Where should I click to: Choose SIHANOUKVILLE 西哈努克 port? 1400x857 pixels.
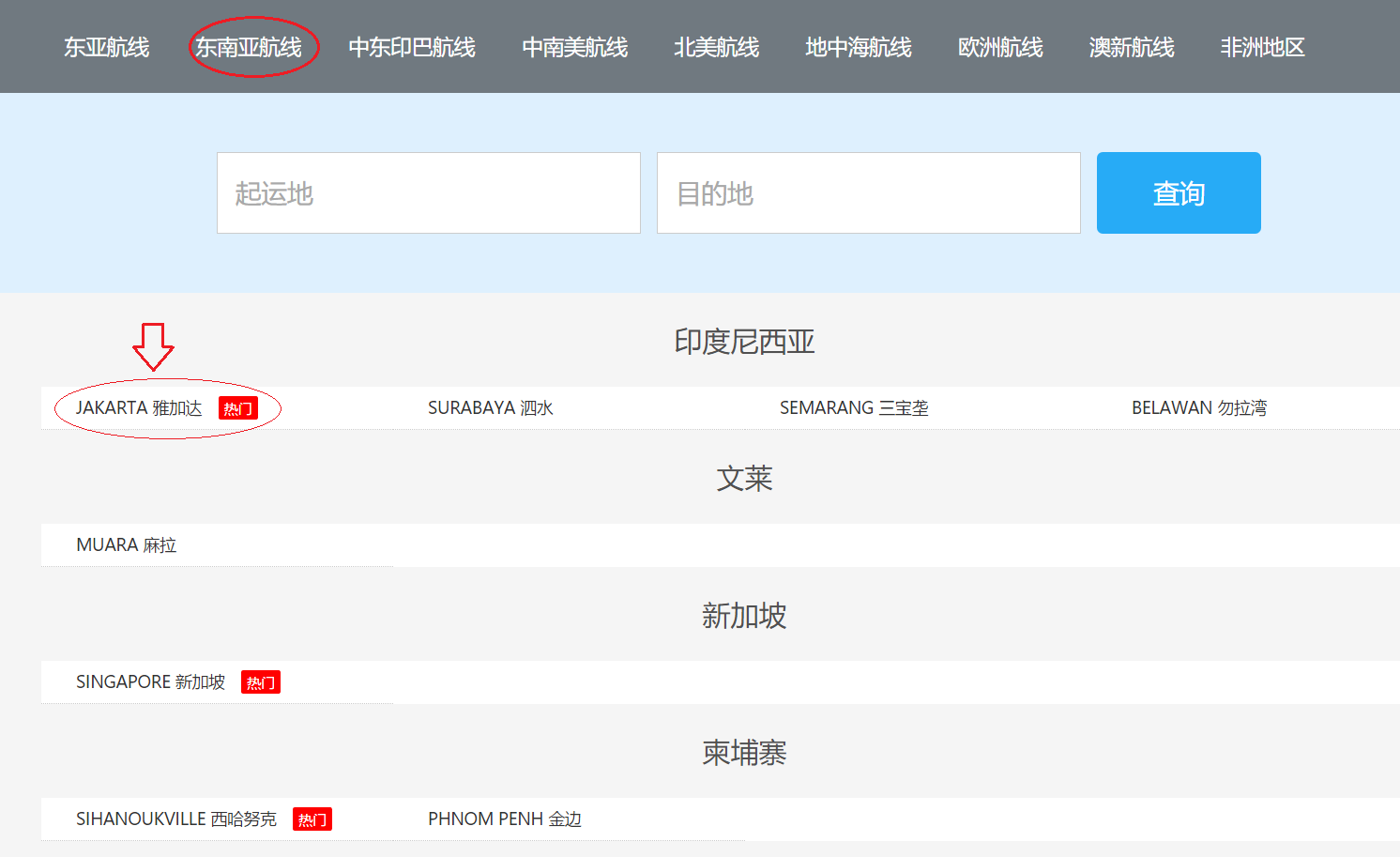pyautogui.click(x=176, y=819)
